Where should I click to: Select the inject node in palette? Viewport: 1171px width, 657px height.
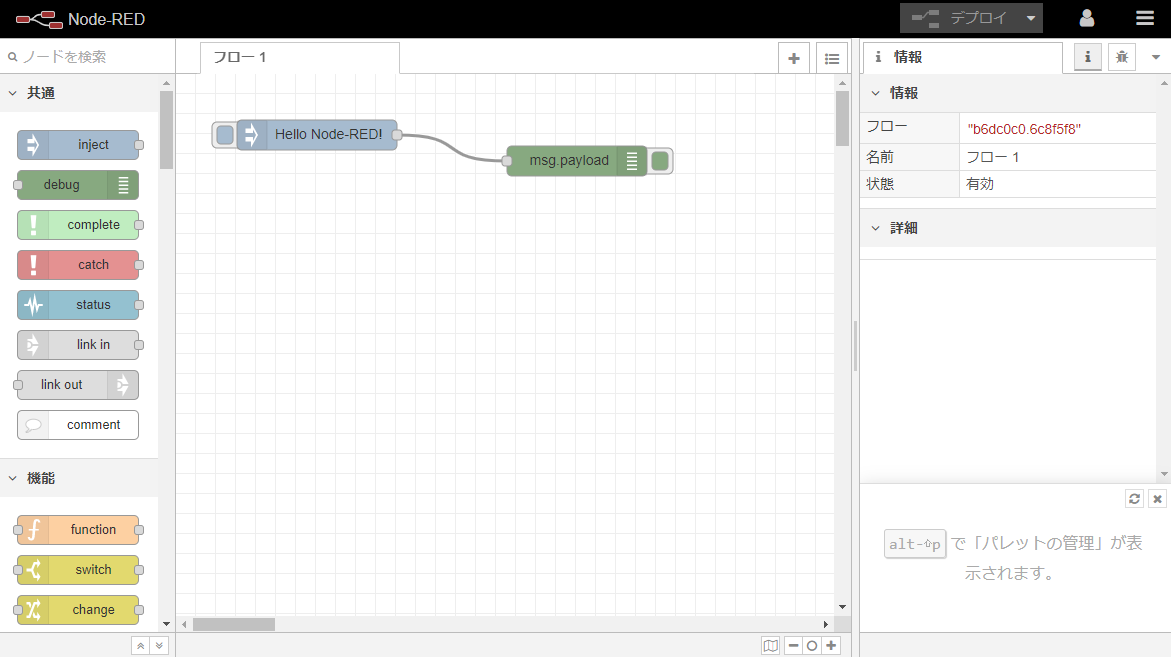[x=78, y=145]
